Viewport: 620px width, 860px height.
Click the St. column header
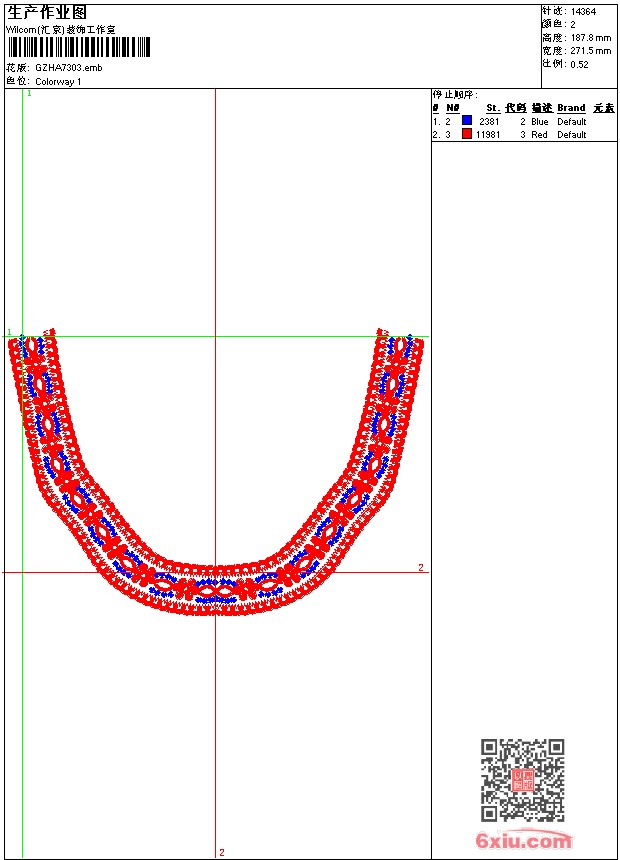(x=492, y=108)
